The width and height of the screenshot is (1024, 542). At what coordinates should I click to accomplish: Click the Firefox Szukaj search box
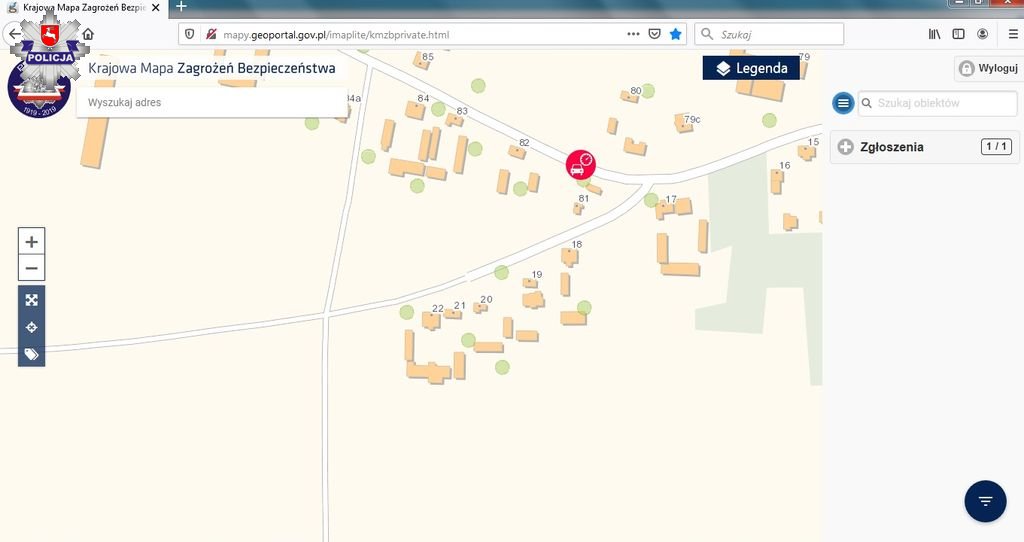coord(769,34)
